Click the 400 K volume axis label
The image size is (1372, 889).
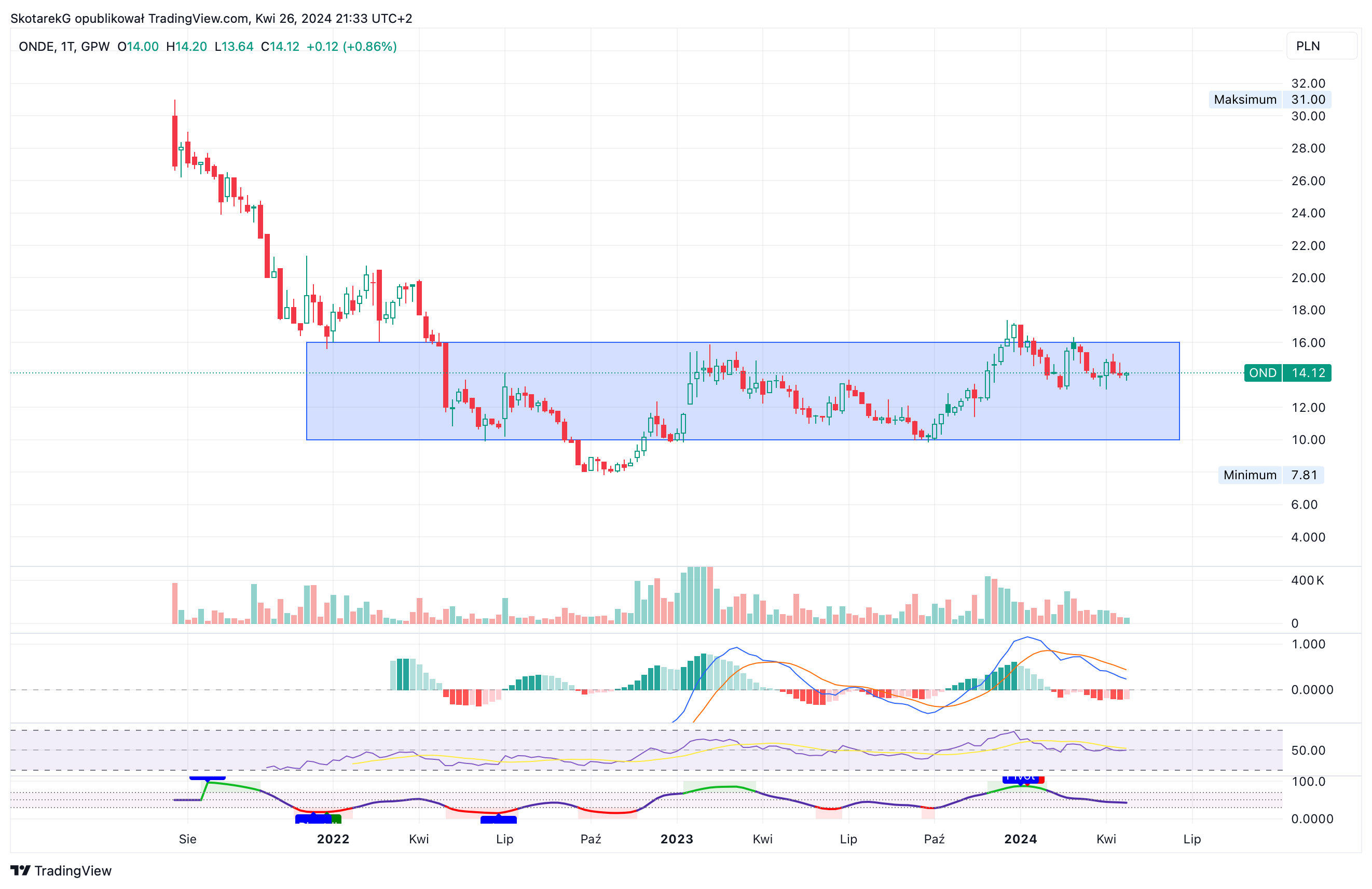(x=1308, y=580)
